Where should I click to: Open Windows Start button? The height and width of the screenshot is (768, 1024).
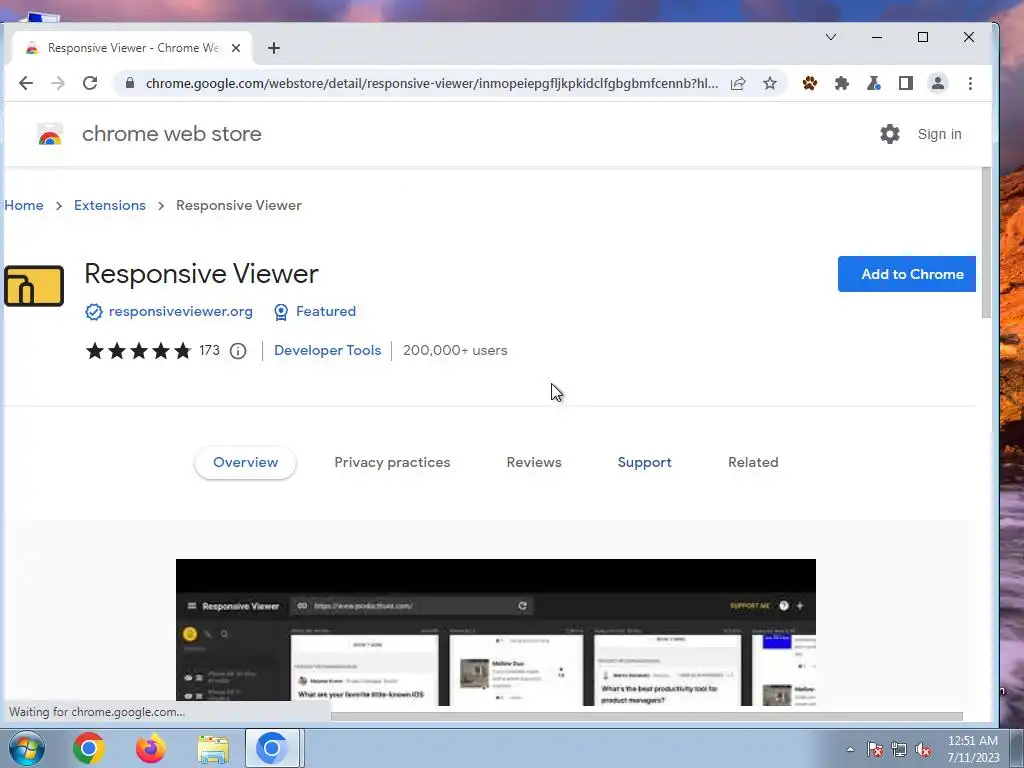pos(26,748)
